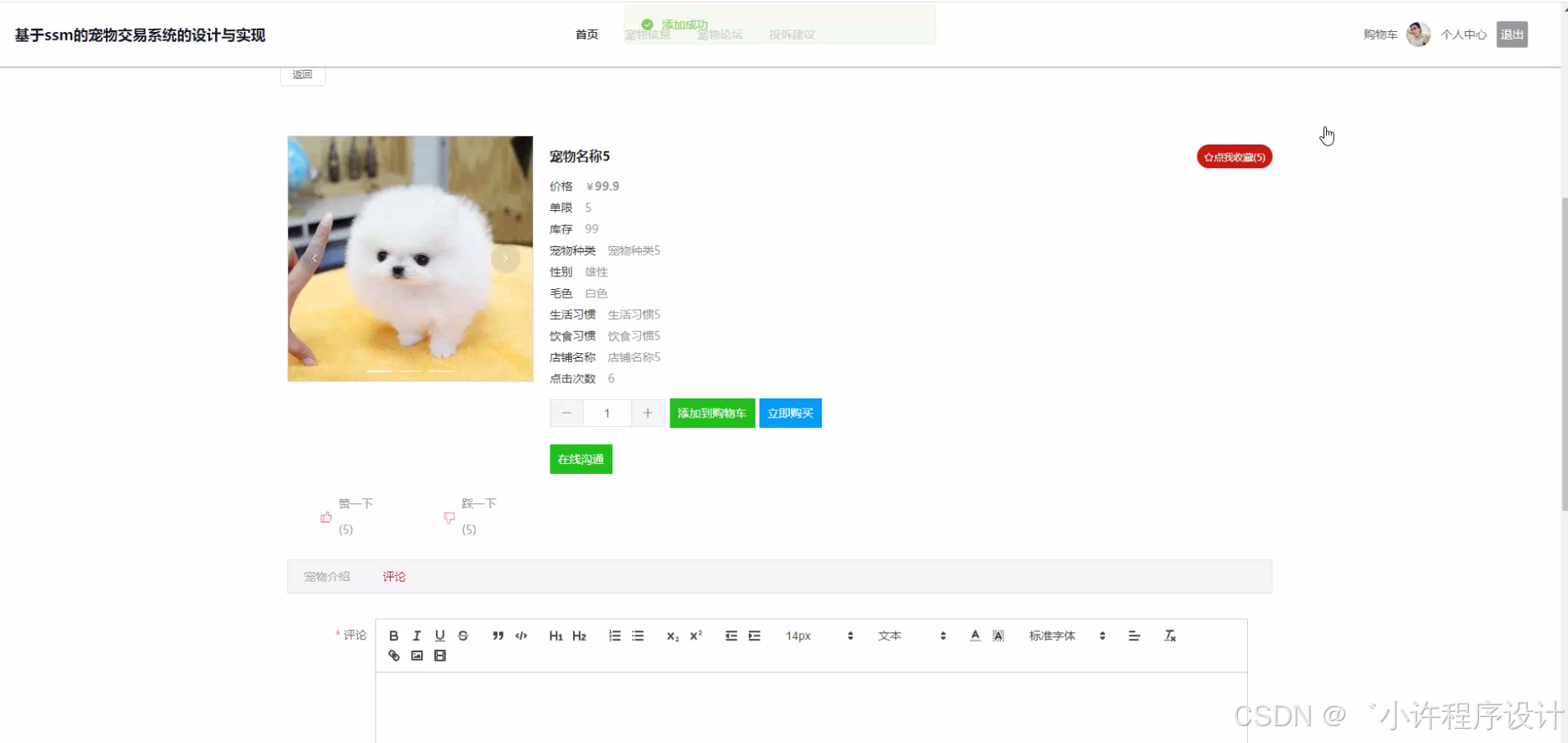
Task: Click the quantity input field
Action: 607,413
